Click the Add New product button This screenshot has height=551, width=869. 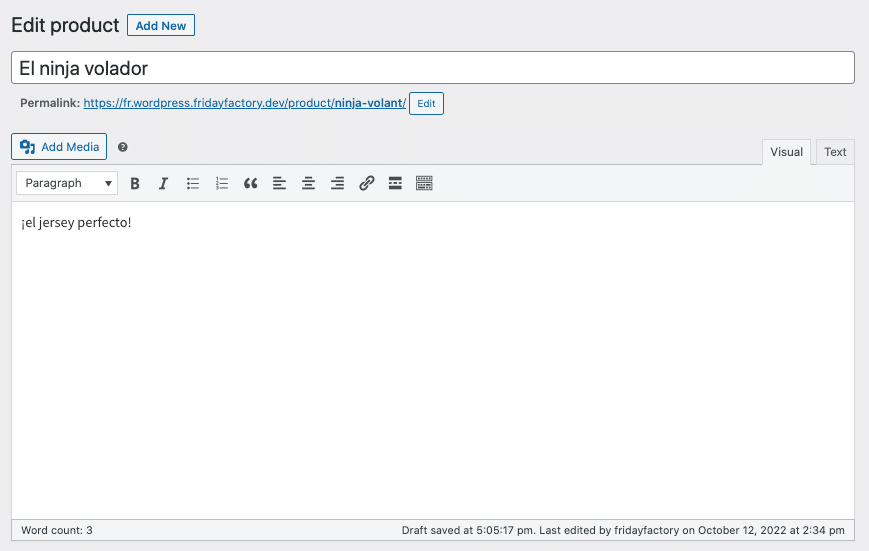[161, 25]
